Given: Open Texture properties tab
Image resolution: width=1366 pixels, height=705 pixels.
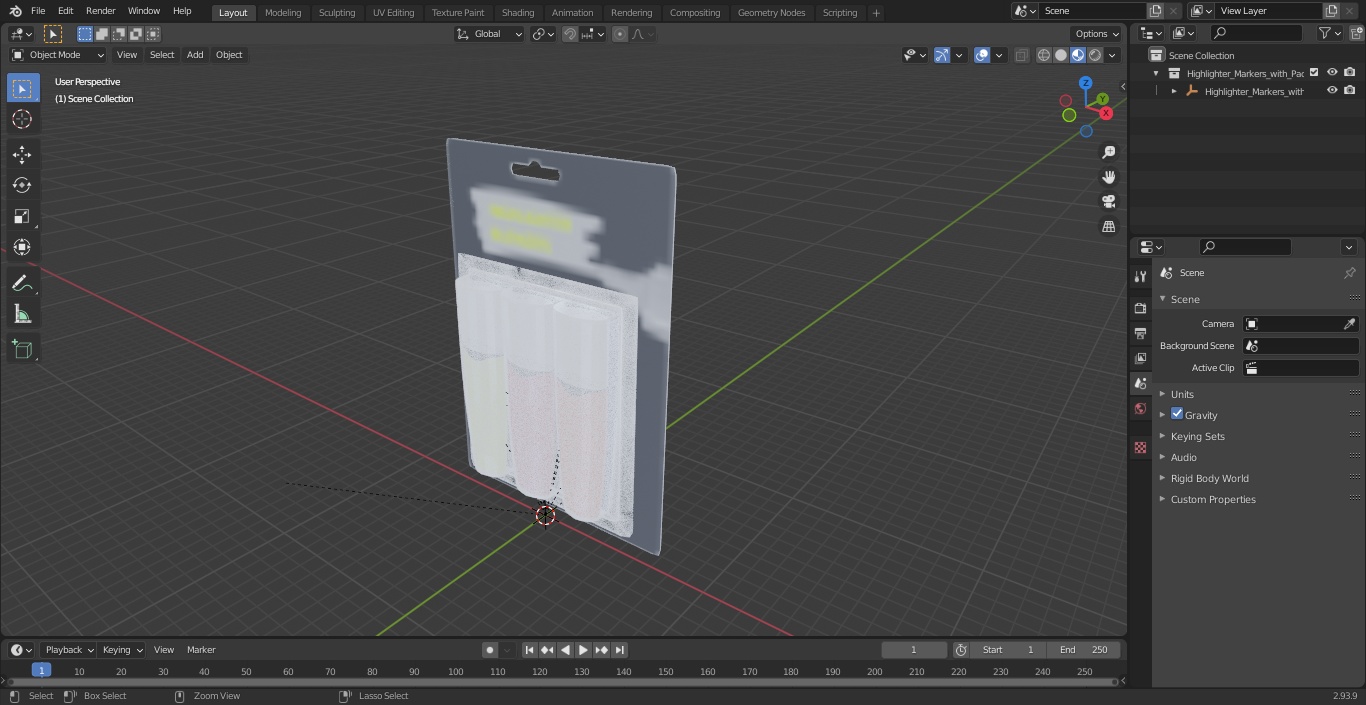Looking at the screenshot, I should click(1140, 447).
